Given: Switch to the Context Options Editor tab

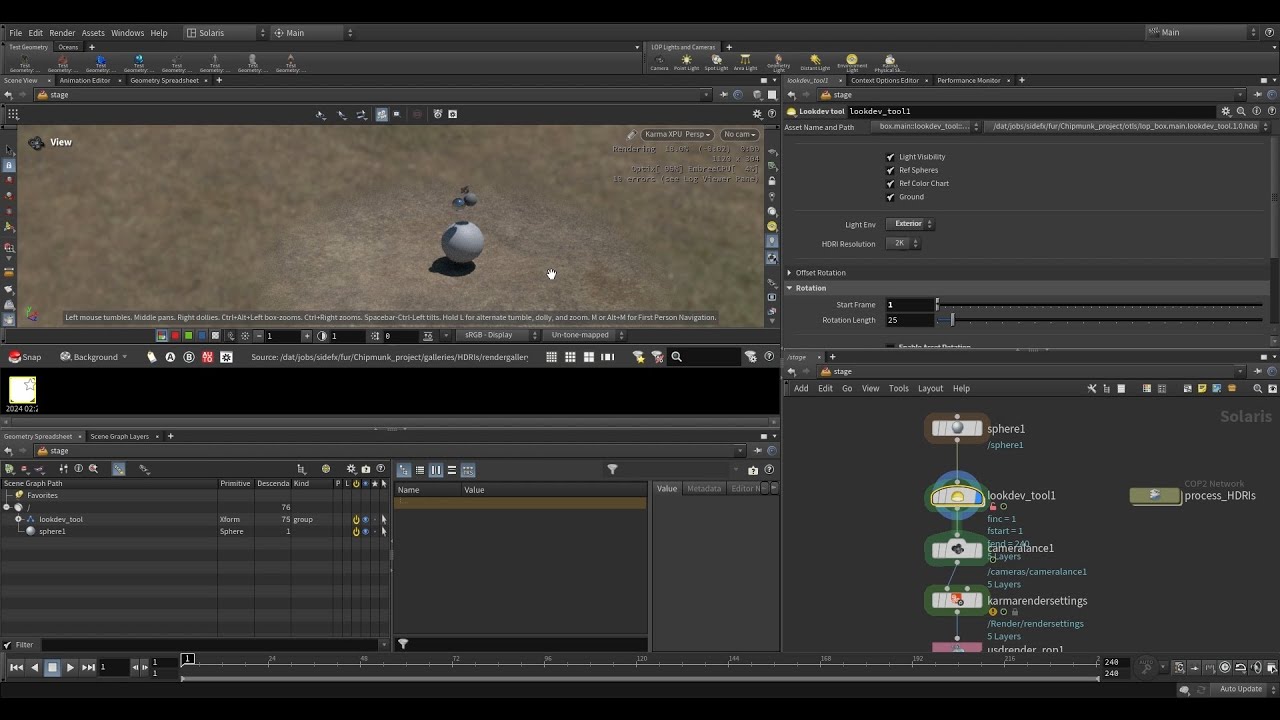Looking at the screenshot, I should (x=884, y=80).
